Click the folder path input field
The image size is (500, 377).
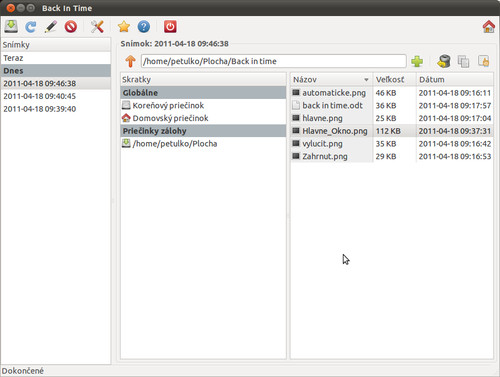[273, 61]
